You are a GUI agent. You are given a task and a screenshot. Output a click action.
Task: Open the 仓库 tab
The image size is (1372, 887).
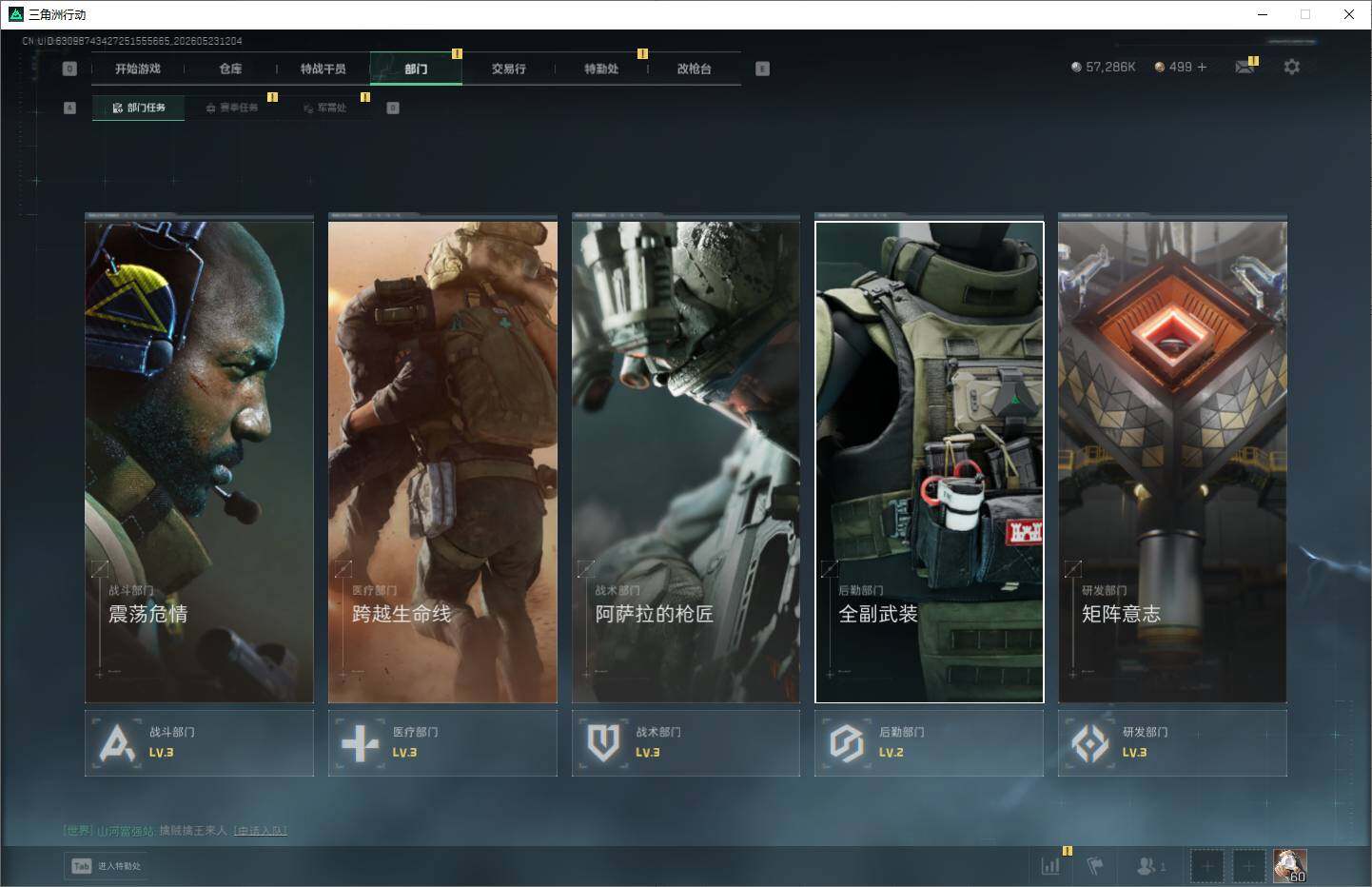(230, 69)
